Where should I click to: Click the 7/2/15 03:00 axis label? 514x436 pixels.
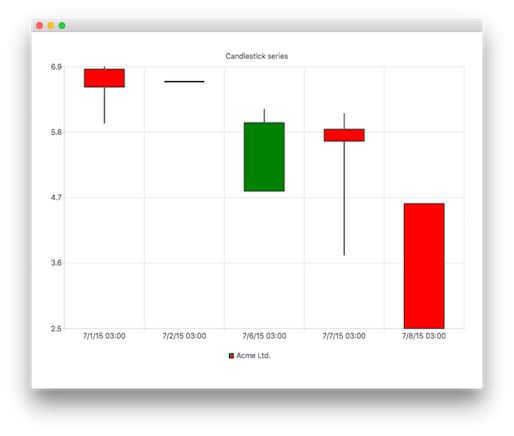[184, 336]
